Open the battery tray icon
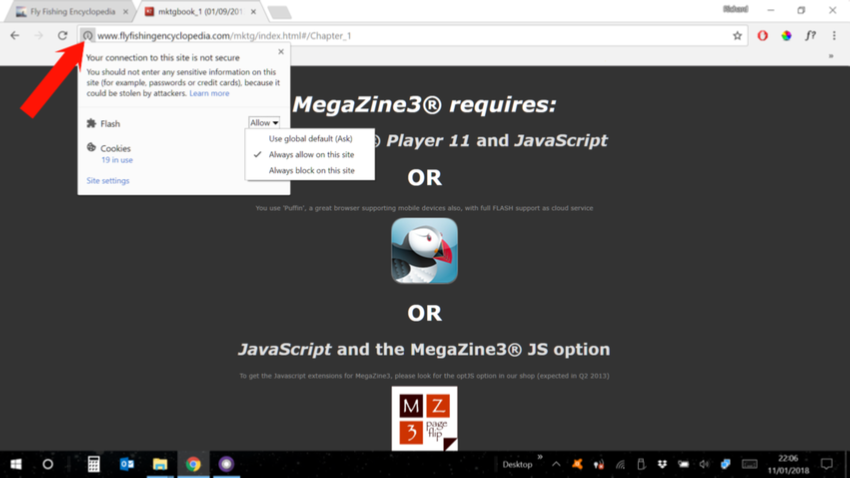The height and width of the screenshot is (478, 850). (683, 464)
